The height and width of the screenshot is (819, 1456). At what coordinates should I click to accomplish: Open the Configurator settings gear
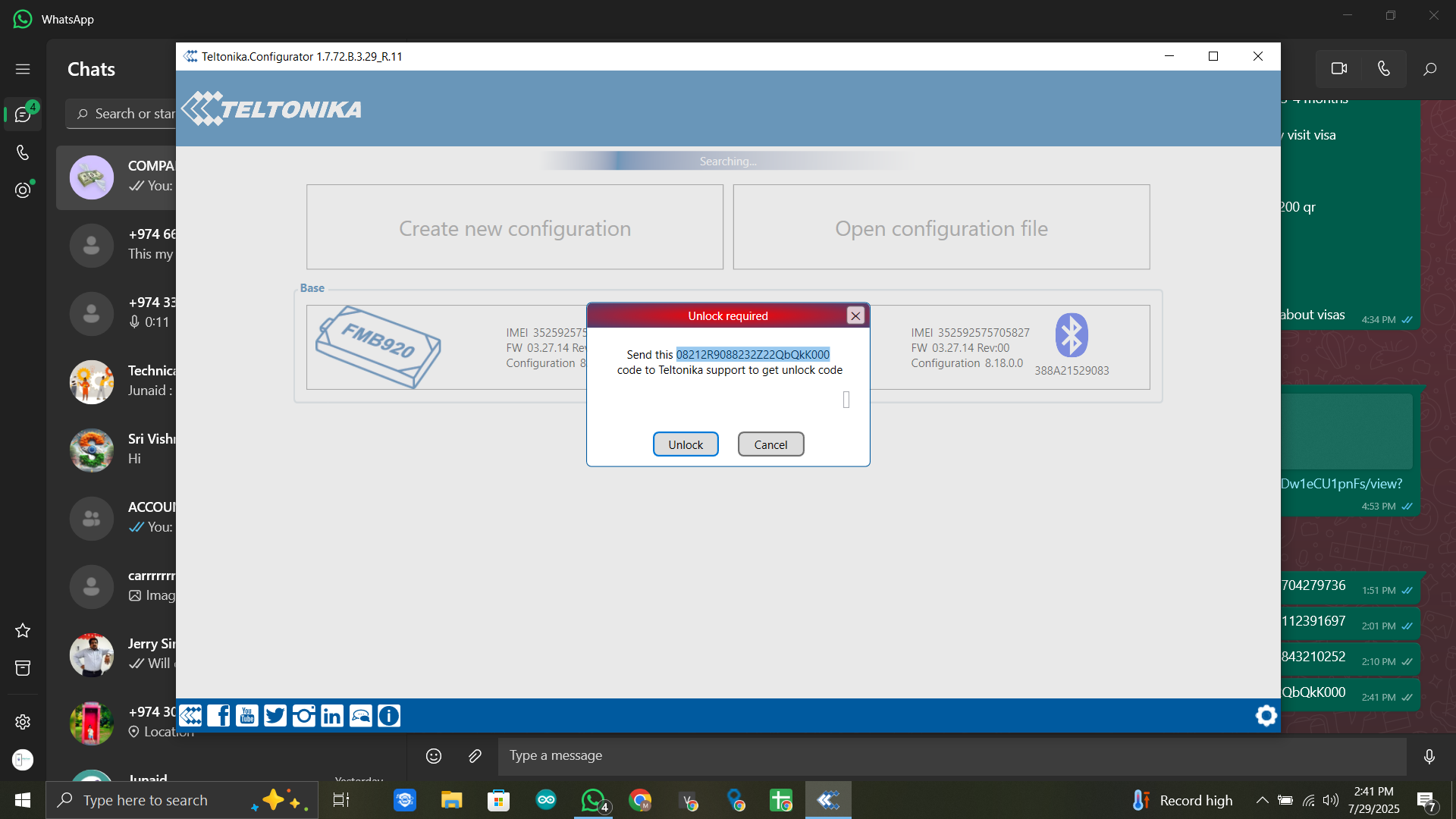[x=1266, y=715]
